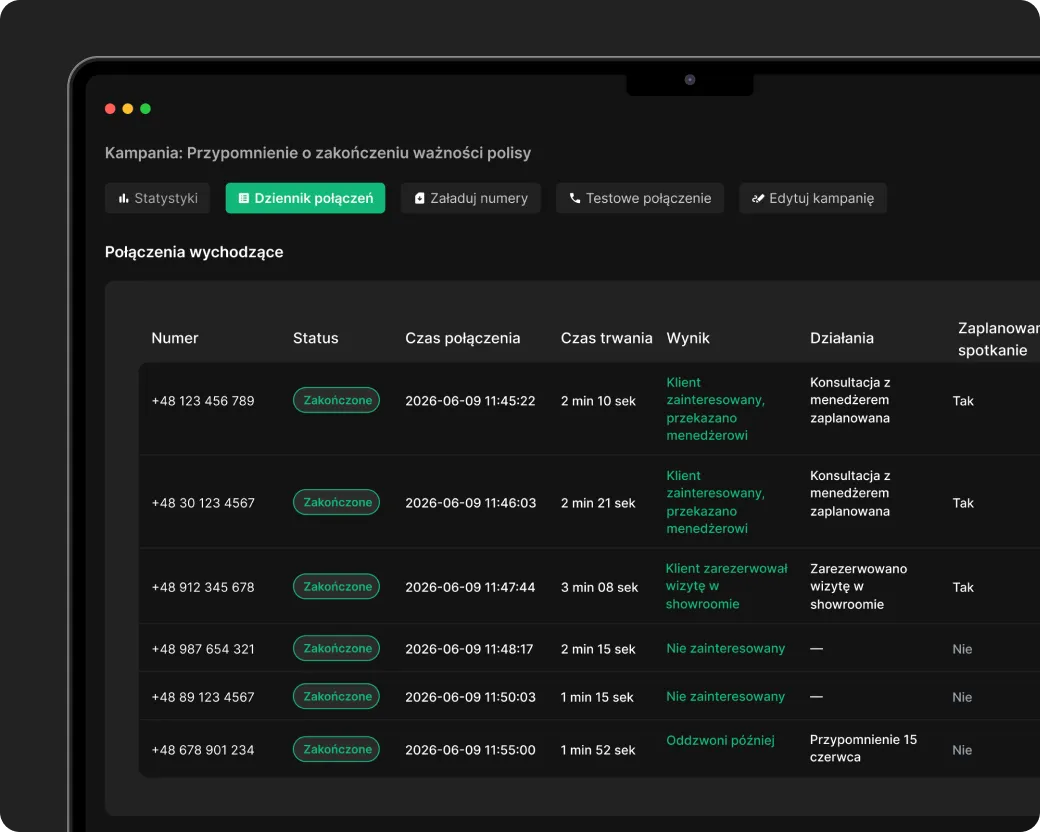
Task: Click Zakończone badge for +48 89 123 4567
Action: [336, 696]
